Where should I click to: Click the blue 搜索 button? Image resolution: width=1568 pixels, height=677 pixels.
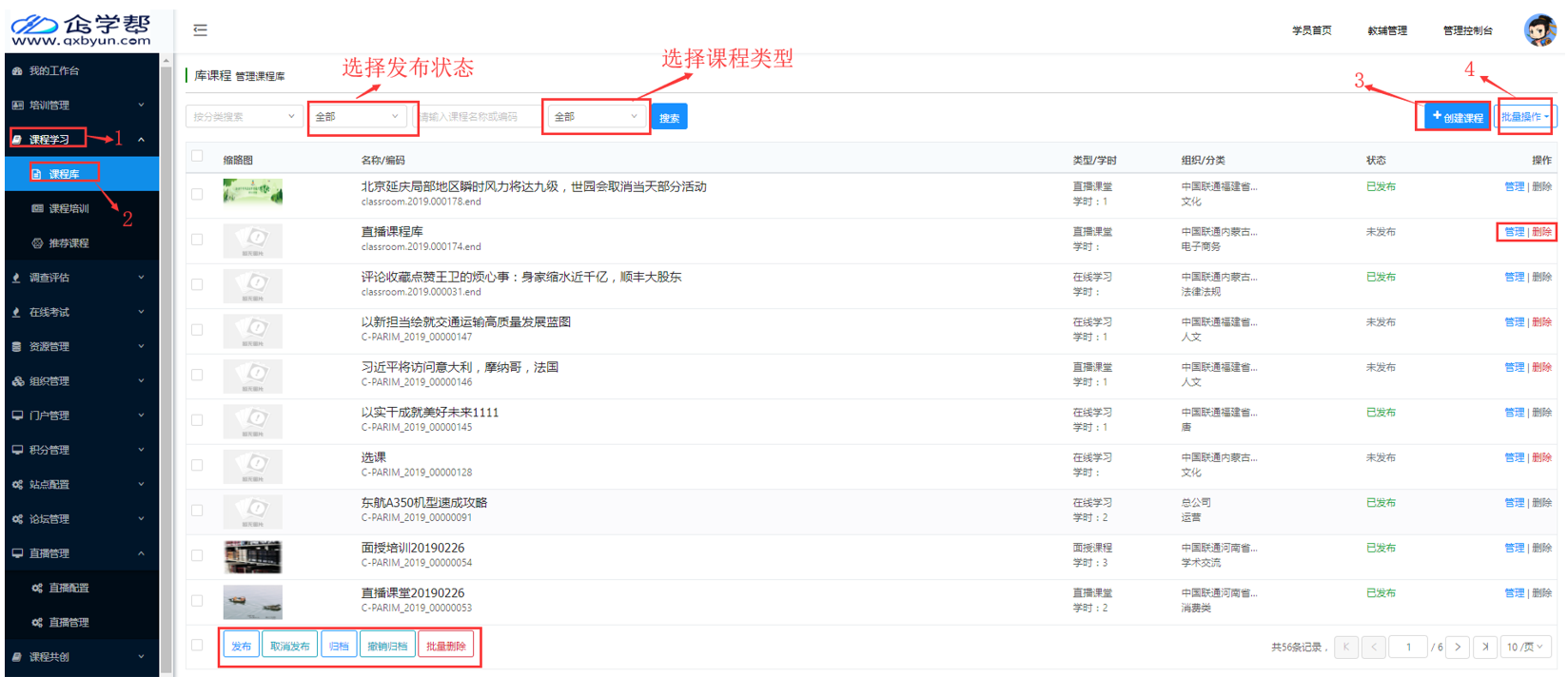tap(670, 118)
